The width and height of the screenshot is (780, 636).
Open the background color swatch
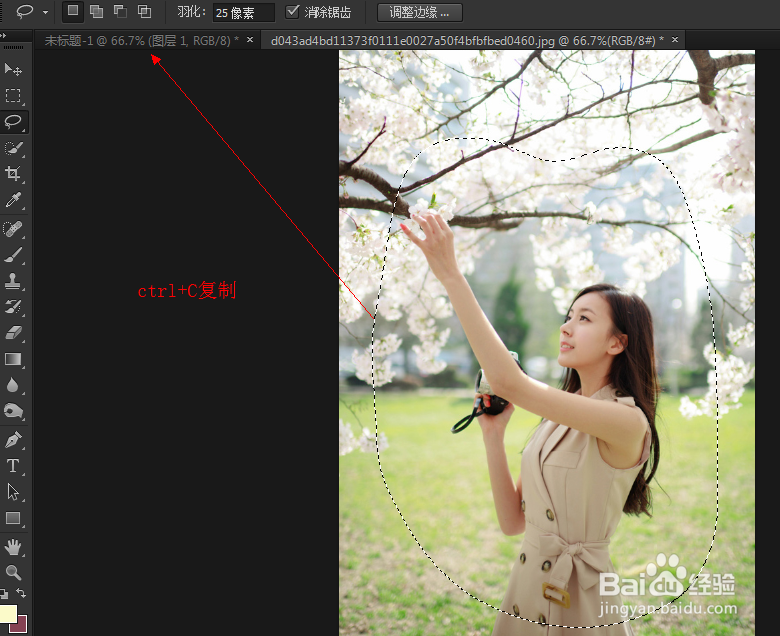click(22, 626)
